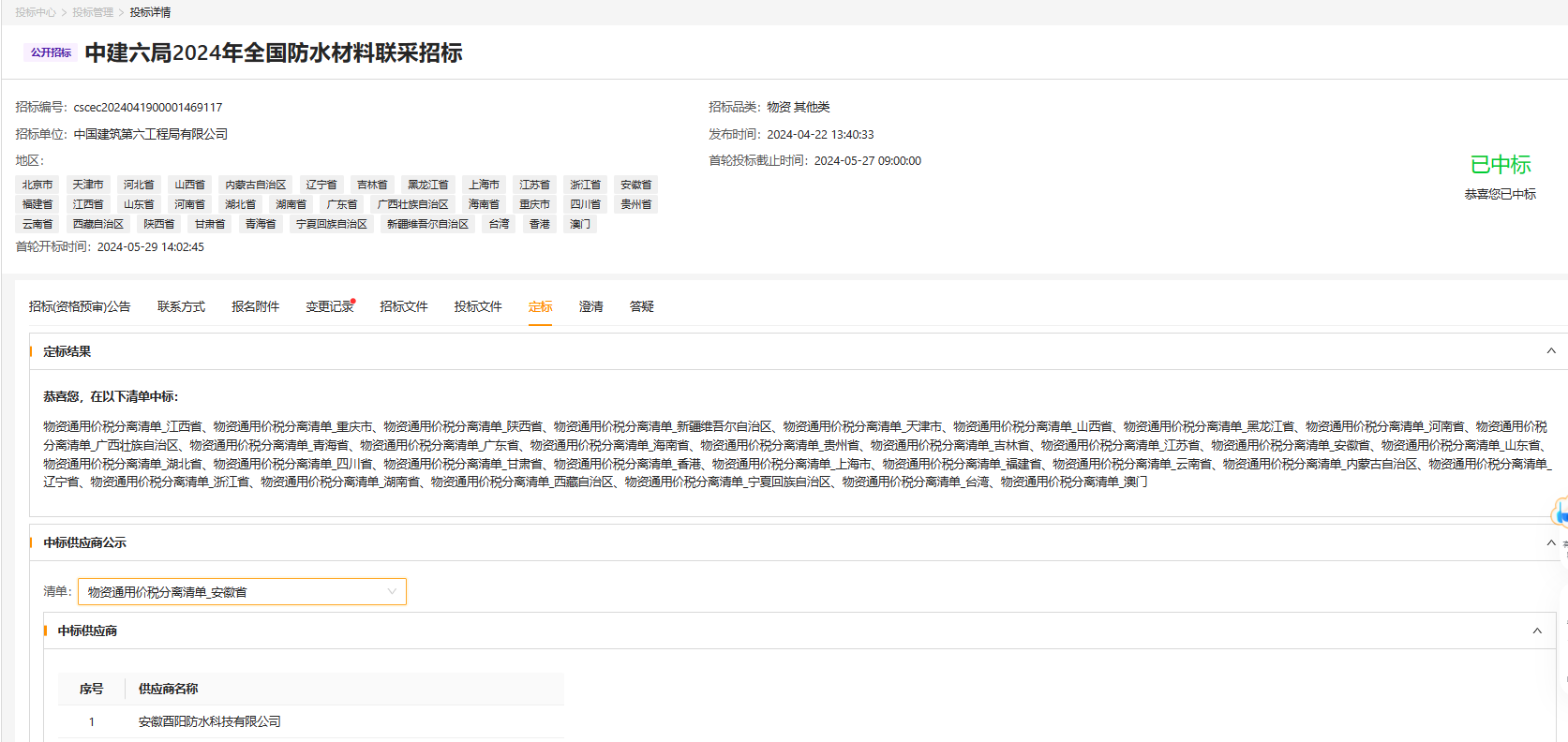Collapse the 中标供应商 panel

click(x=1537, y=631)
